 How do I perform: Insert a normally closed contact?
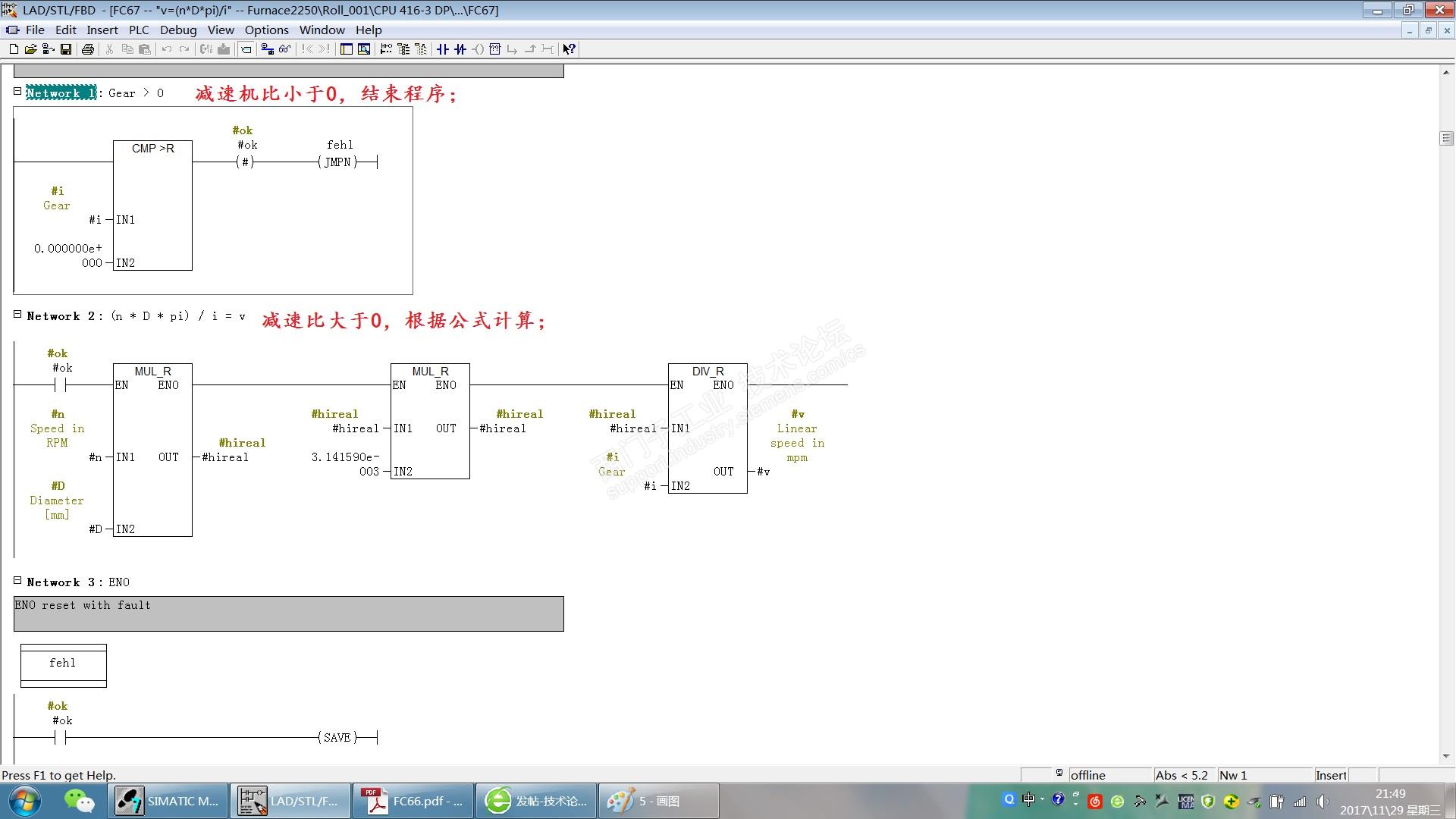(460, 49)
